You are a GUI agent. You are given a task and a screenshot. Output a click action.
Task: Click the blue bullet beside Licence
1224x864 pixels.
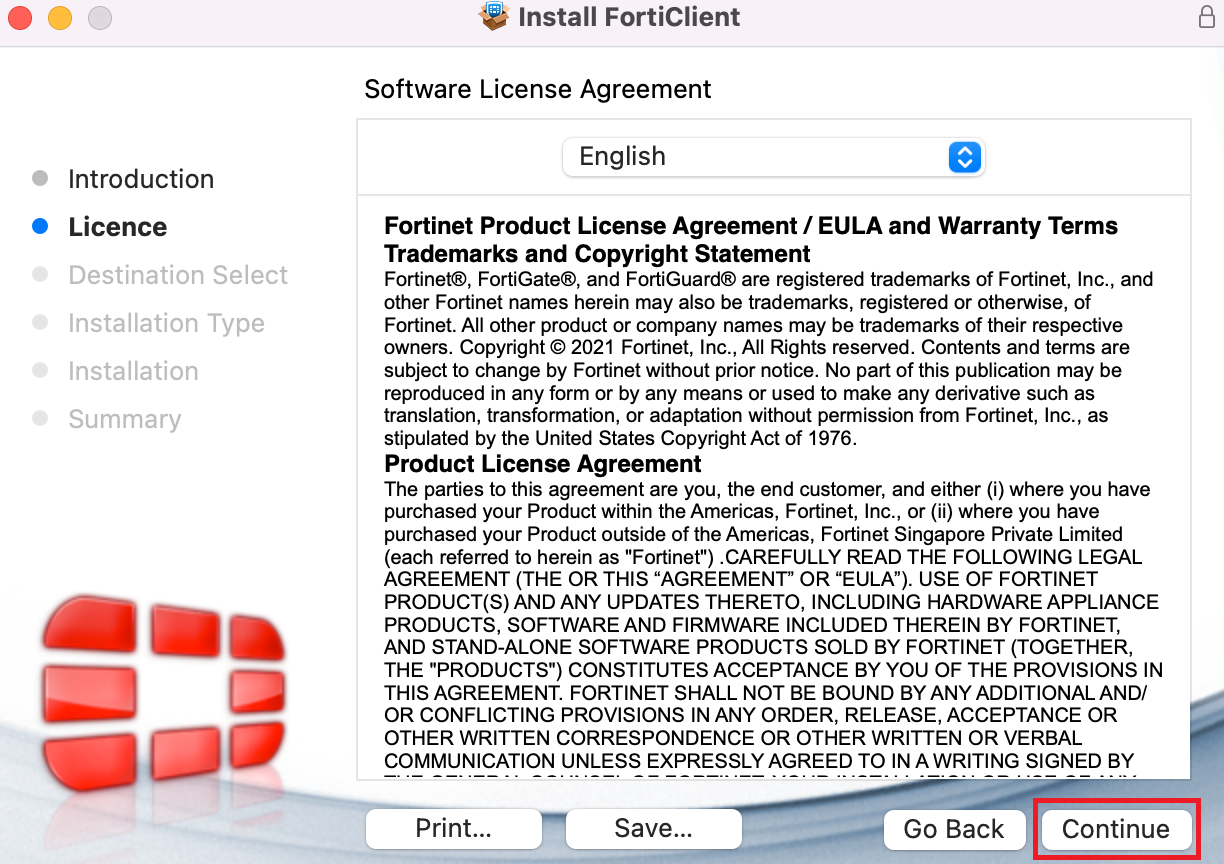coord(40,227)
